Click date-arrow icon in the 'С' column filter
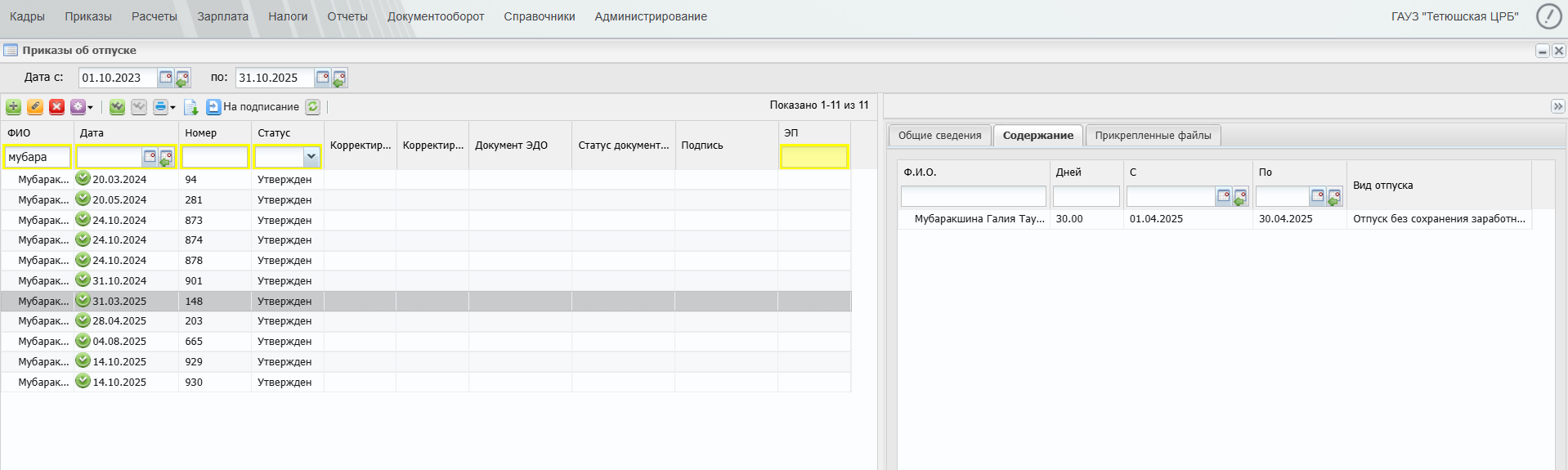Viewport: 1568px width, 470px height. coord(1240,196)
